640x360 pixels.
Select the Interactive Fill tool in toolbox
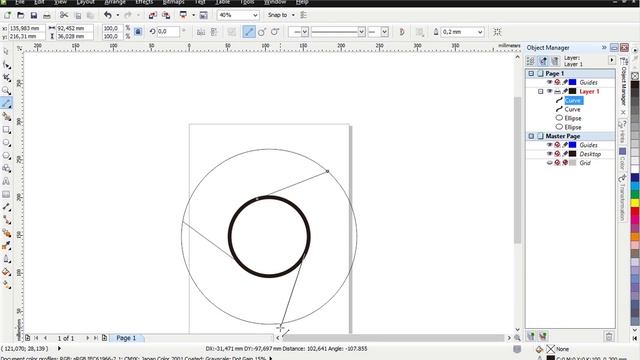tap(6, 285)
